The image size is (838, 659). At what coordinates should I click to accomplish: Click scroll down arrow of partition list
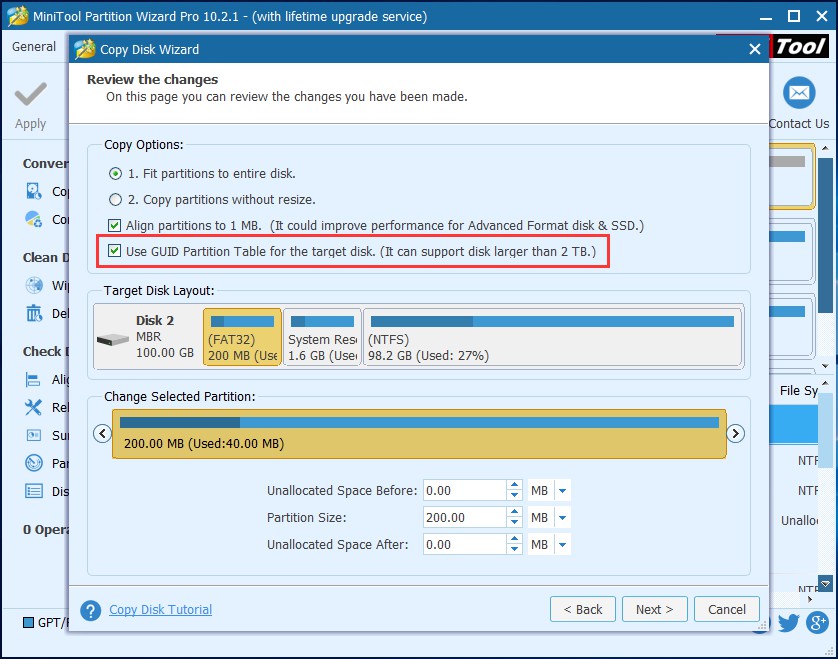click(x=826, y=584)
